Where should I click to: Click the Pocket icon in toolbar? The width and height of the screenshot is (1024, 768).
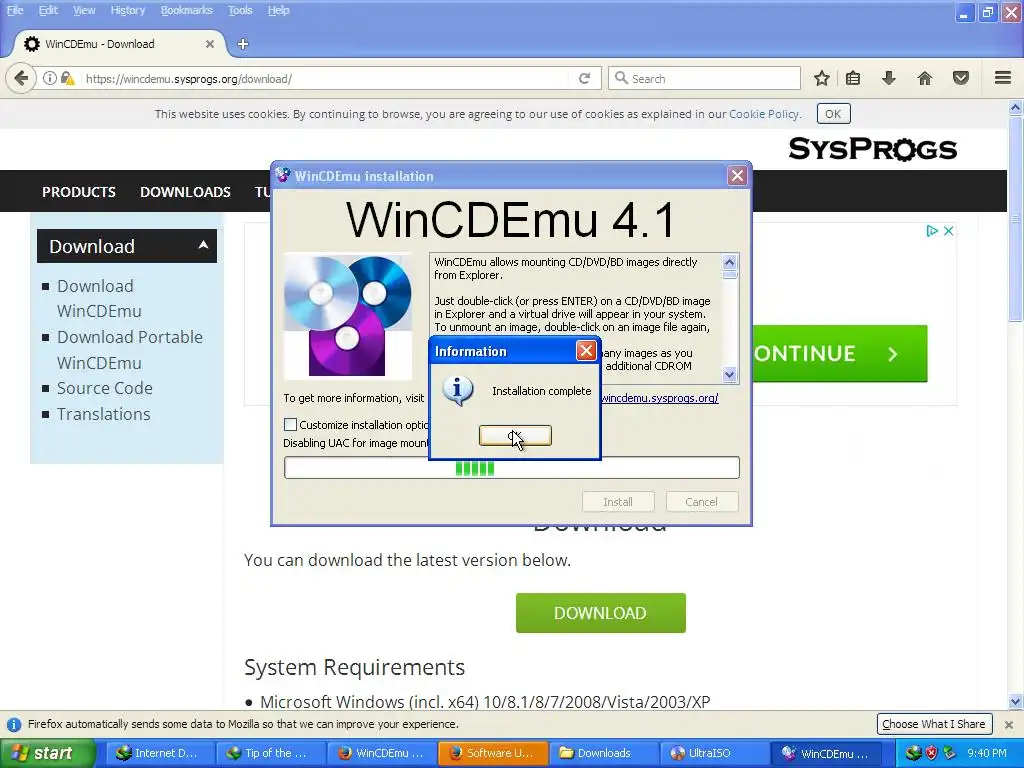coord(961,78)
